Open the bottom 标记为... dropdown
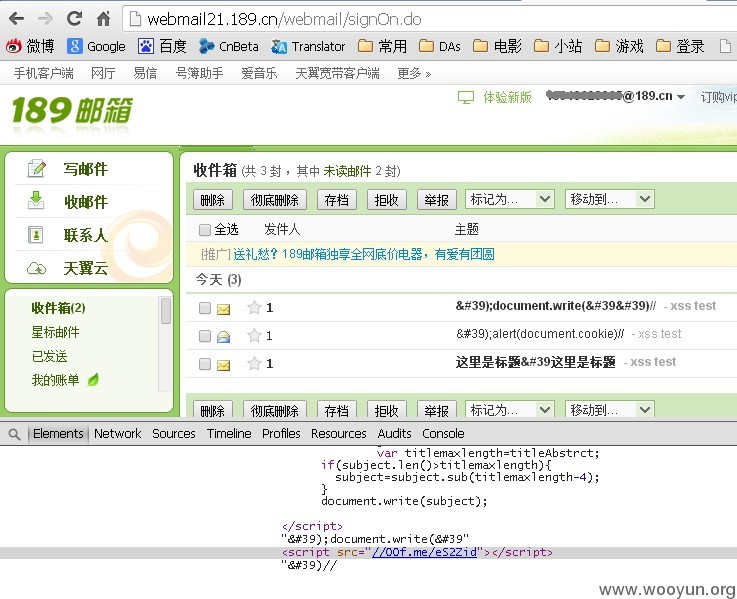Screen dimensions: 737x599 (510, 409)
